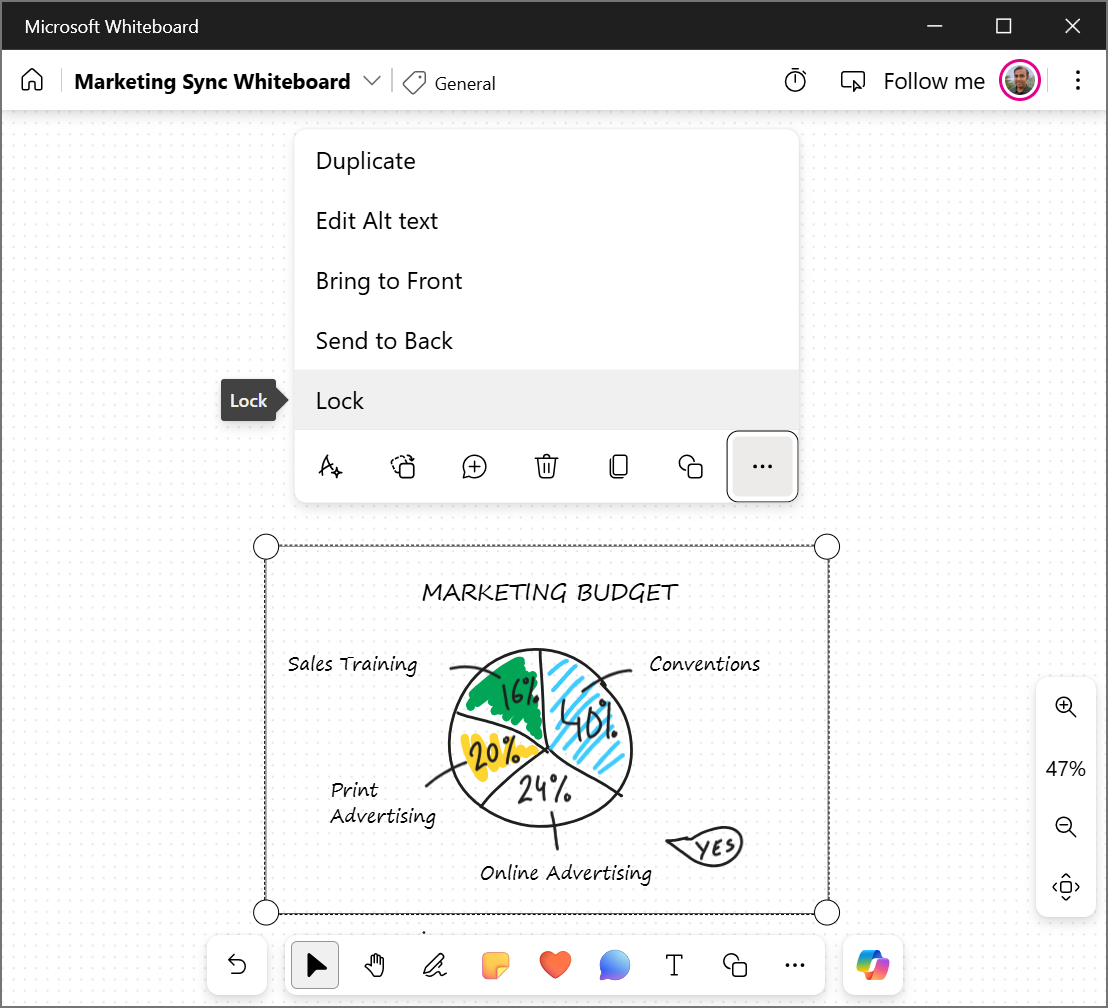Start Follow me presenting
This screenshot has width=1108, height=1008.
[933, 80]
